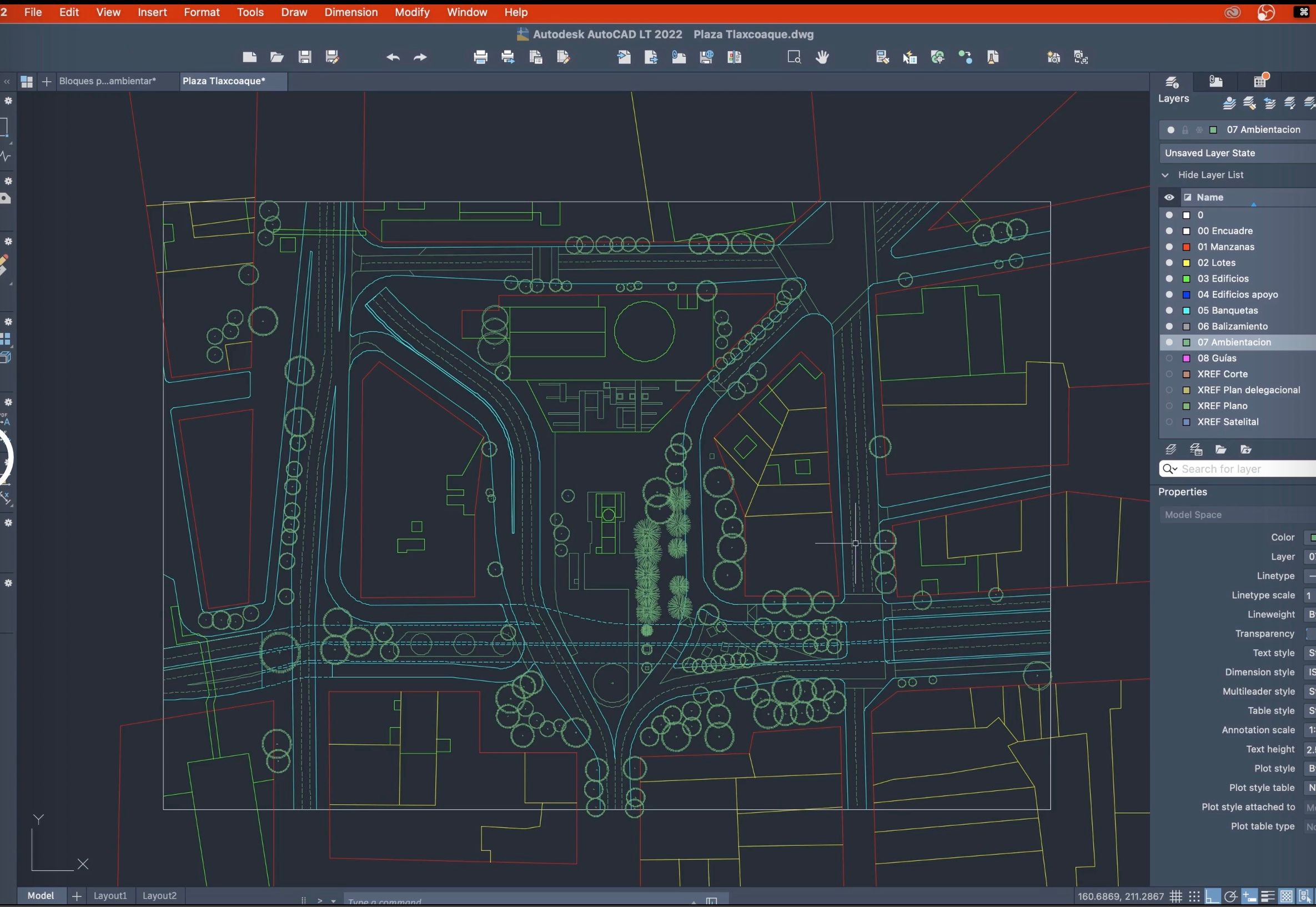Click the Match Properties icon
This screenshot has height=907, width=1316.
coord(882,57)
